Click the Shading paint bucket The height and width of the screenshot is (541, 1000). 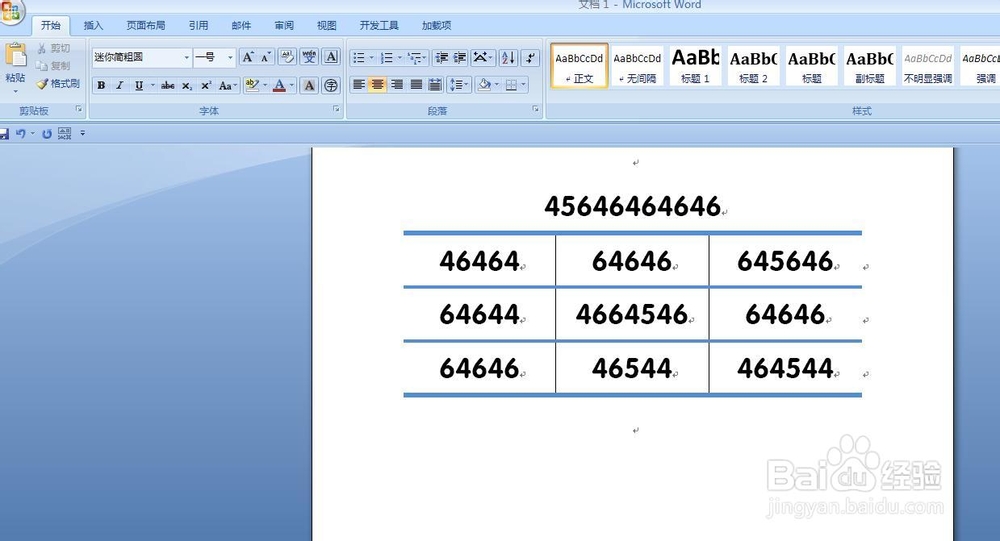pyautogui.click(x=484, y=85)
